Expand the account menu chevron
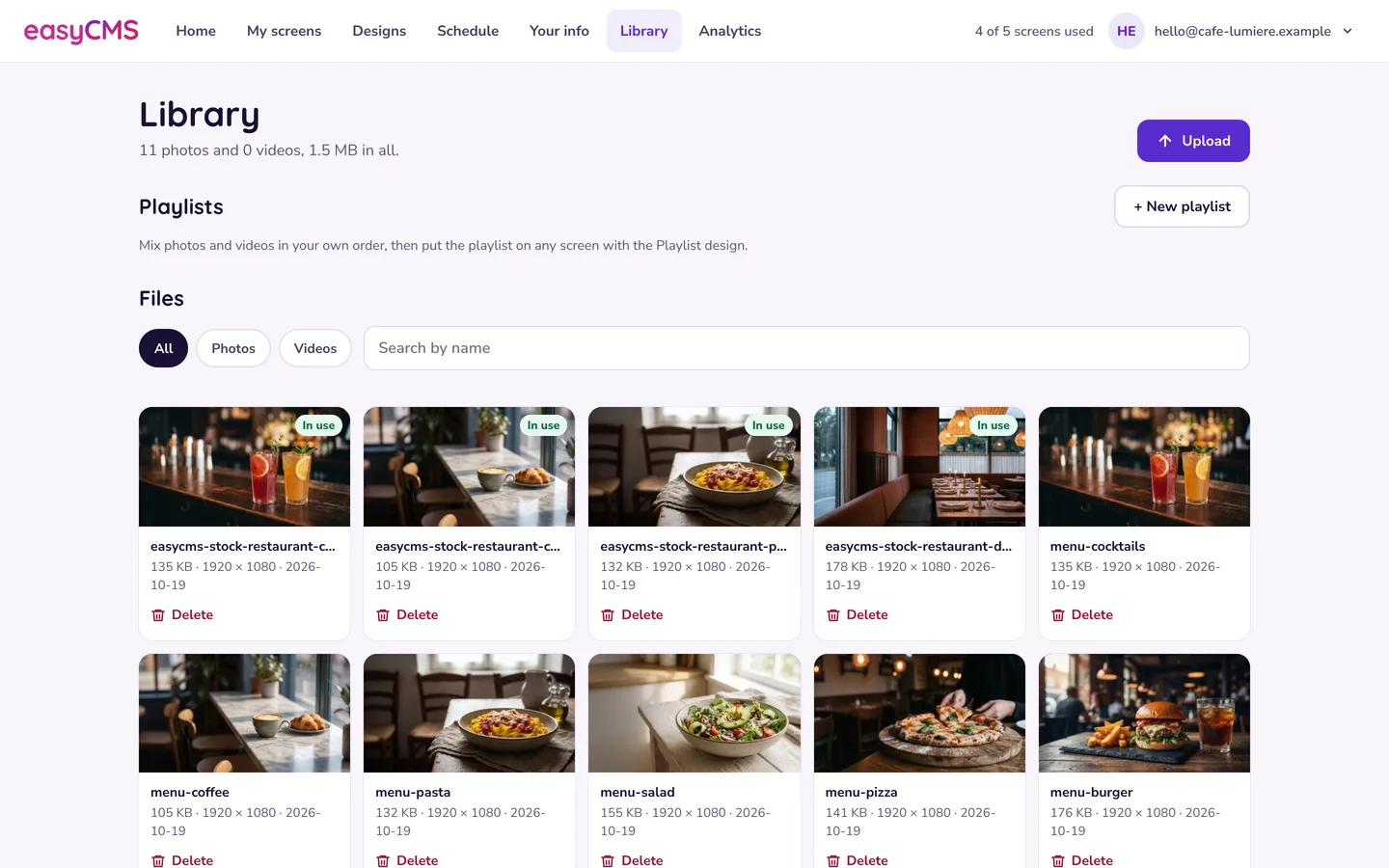The height and width of the screenshot is (868, 1389). (1348, 31)
